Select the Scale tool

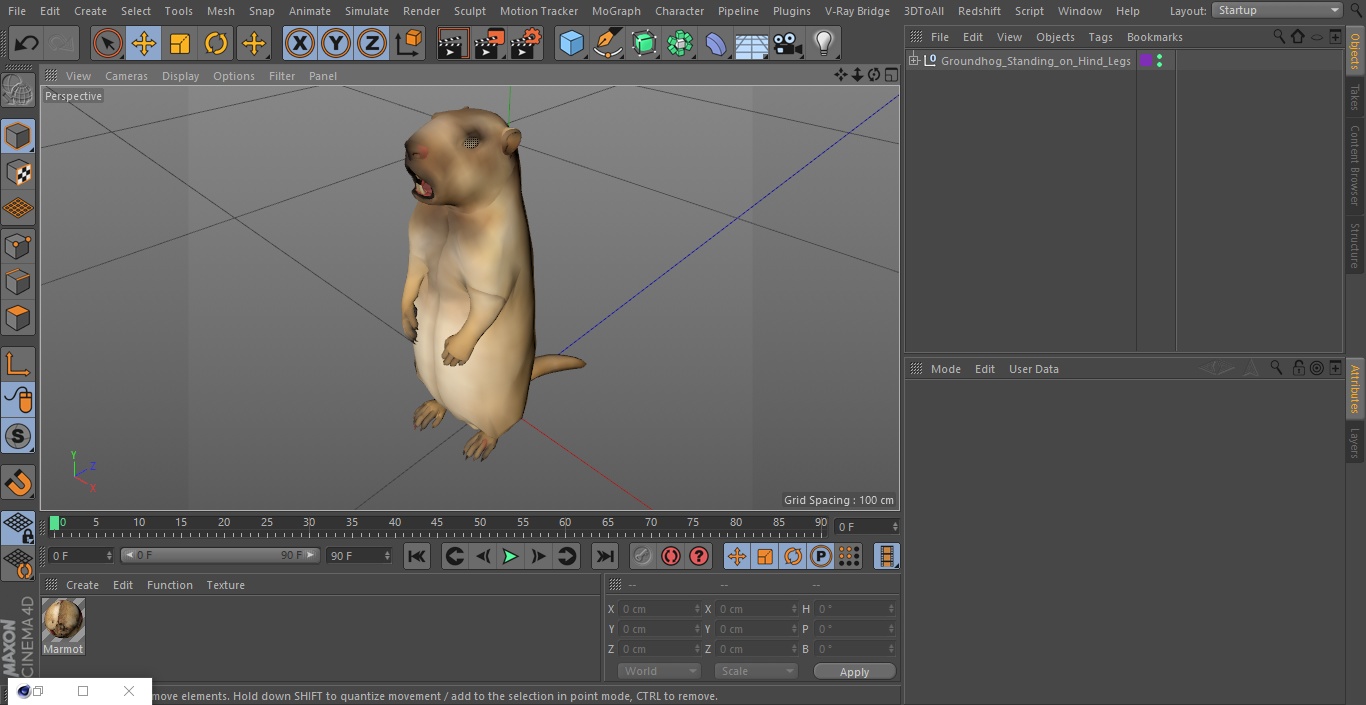[x=180, y=43]
